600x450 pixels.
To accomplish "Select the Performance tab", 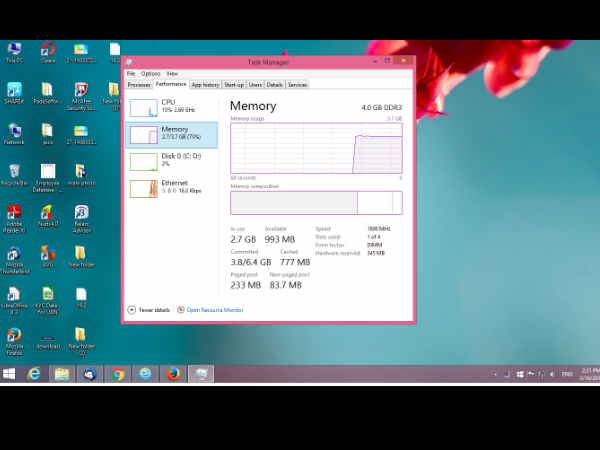I will pos(171,84).
